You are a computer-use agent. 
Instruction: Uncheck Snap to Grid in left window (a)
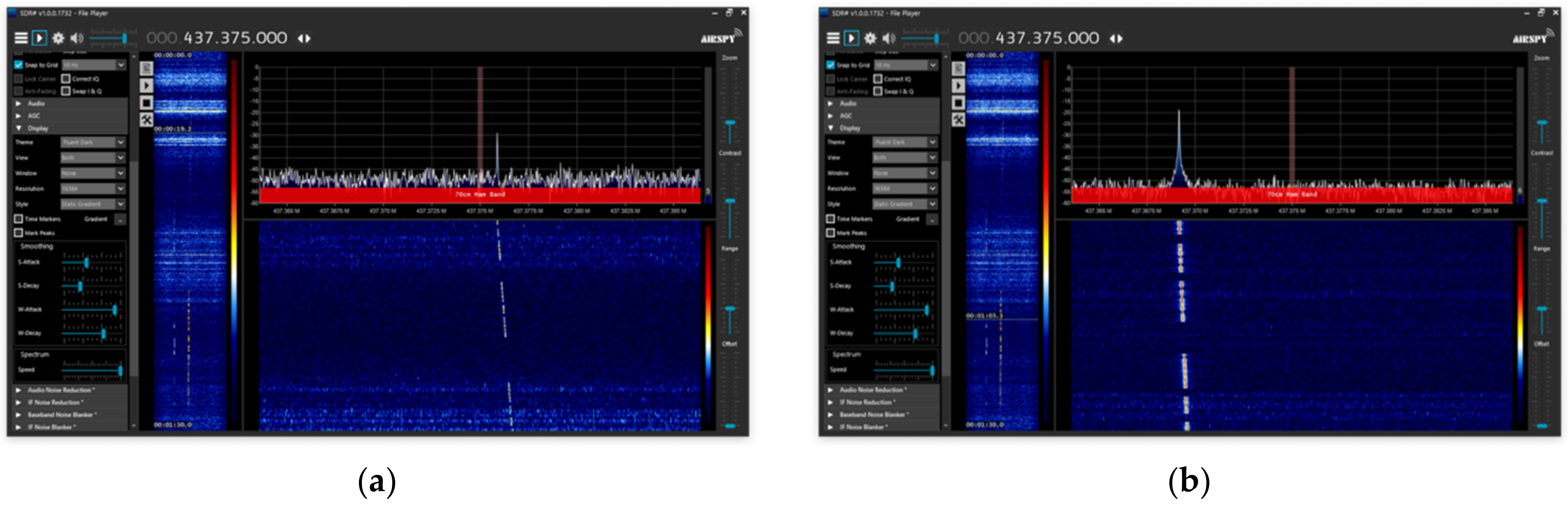click(18, 64)
